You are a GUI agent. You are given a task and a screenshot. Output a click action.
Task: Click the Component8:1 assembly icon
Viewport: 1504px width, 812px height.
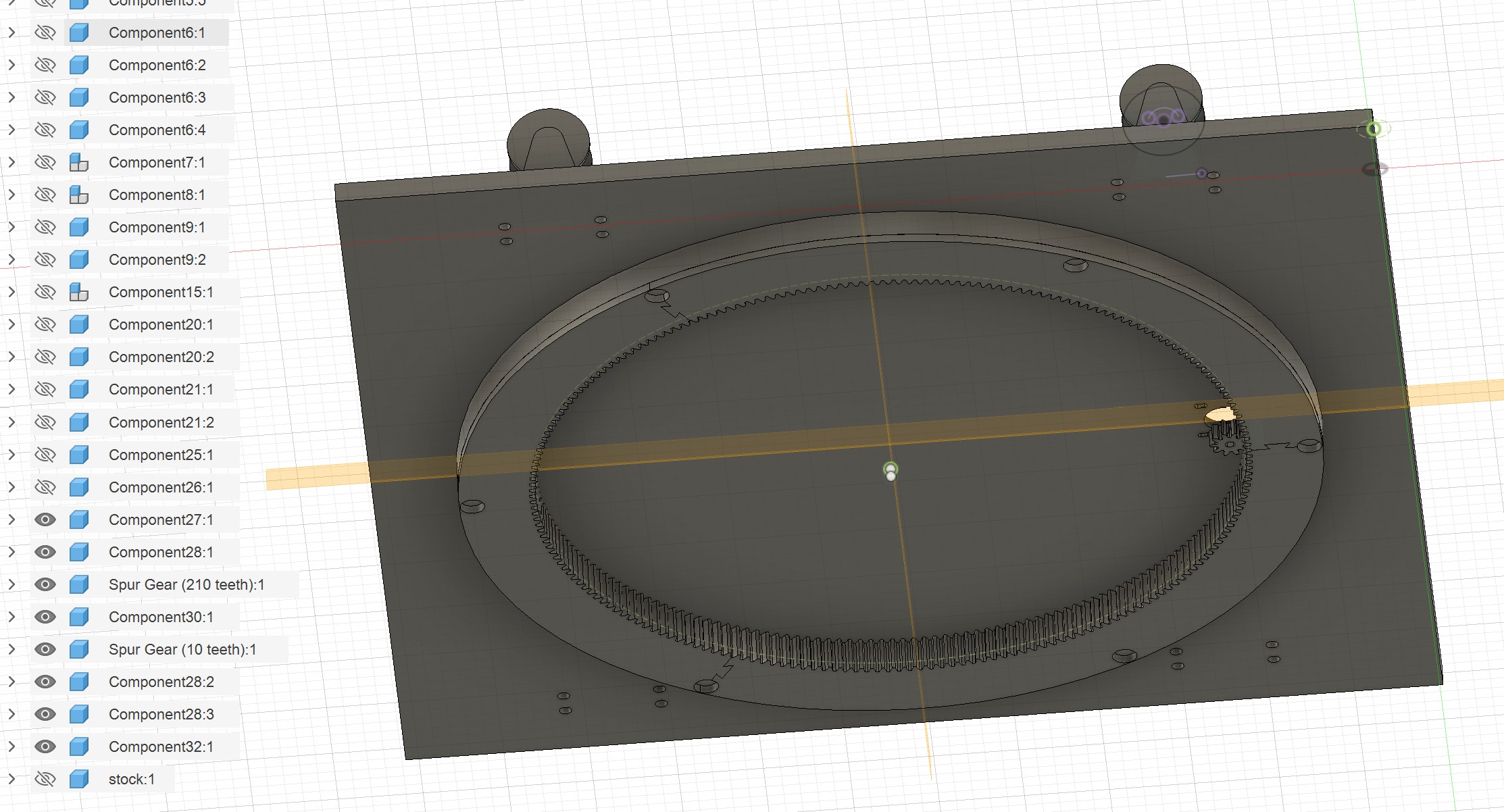click(79, 195)
